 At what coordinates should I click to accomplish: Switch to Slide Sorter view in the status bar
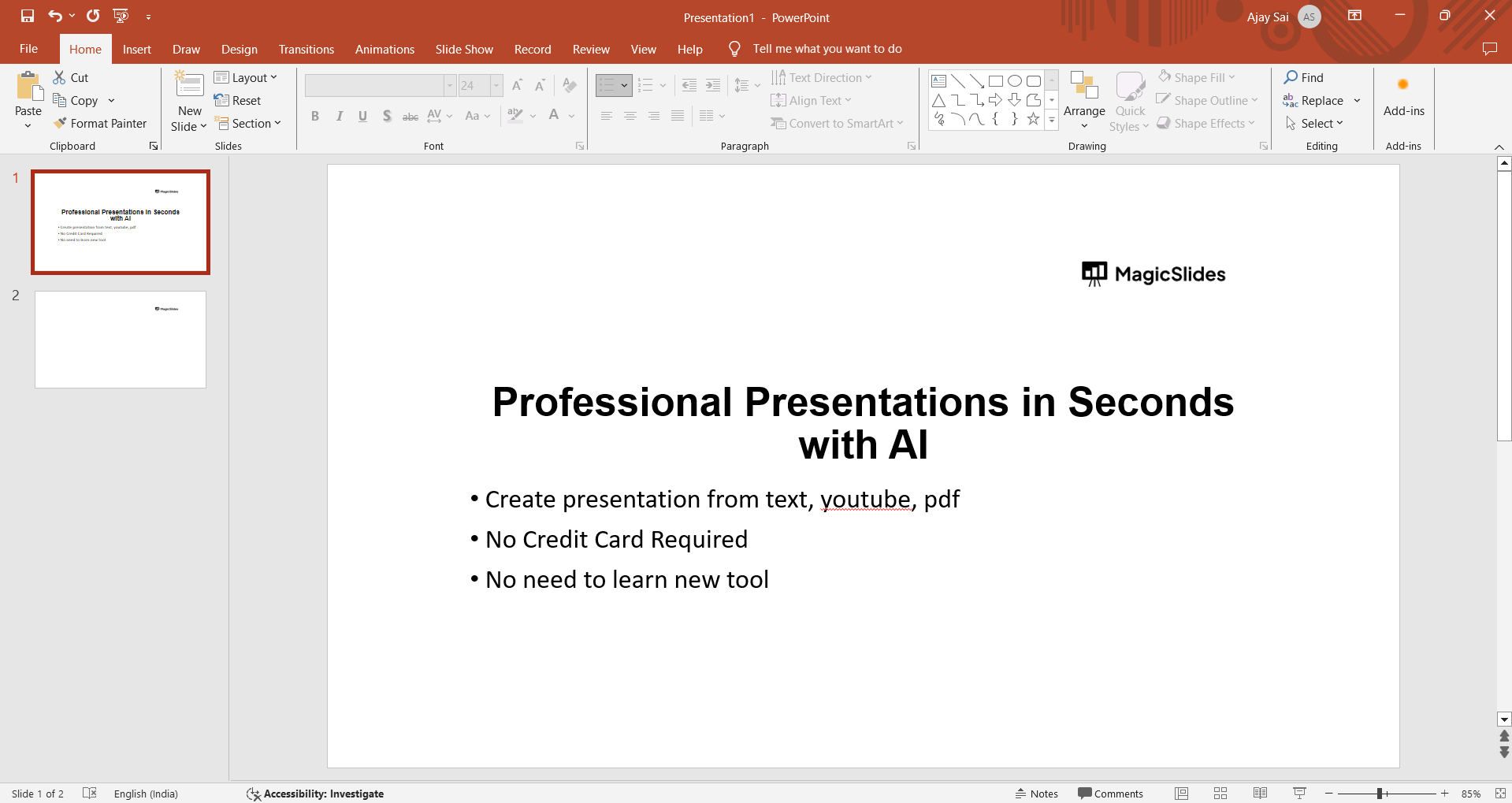pyautogui.click(x=1220, y=794)
